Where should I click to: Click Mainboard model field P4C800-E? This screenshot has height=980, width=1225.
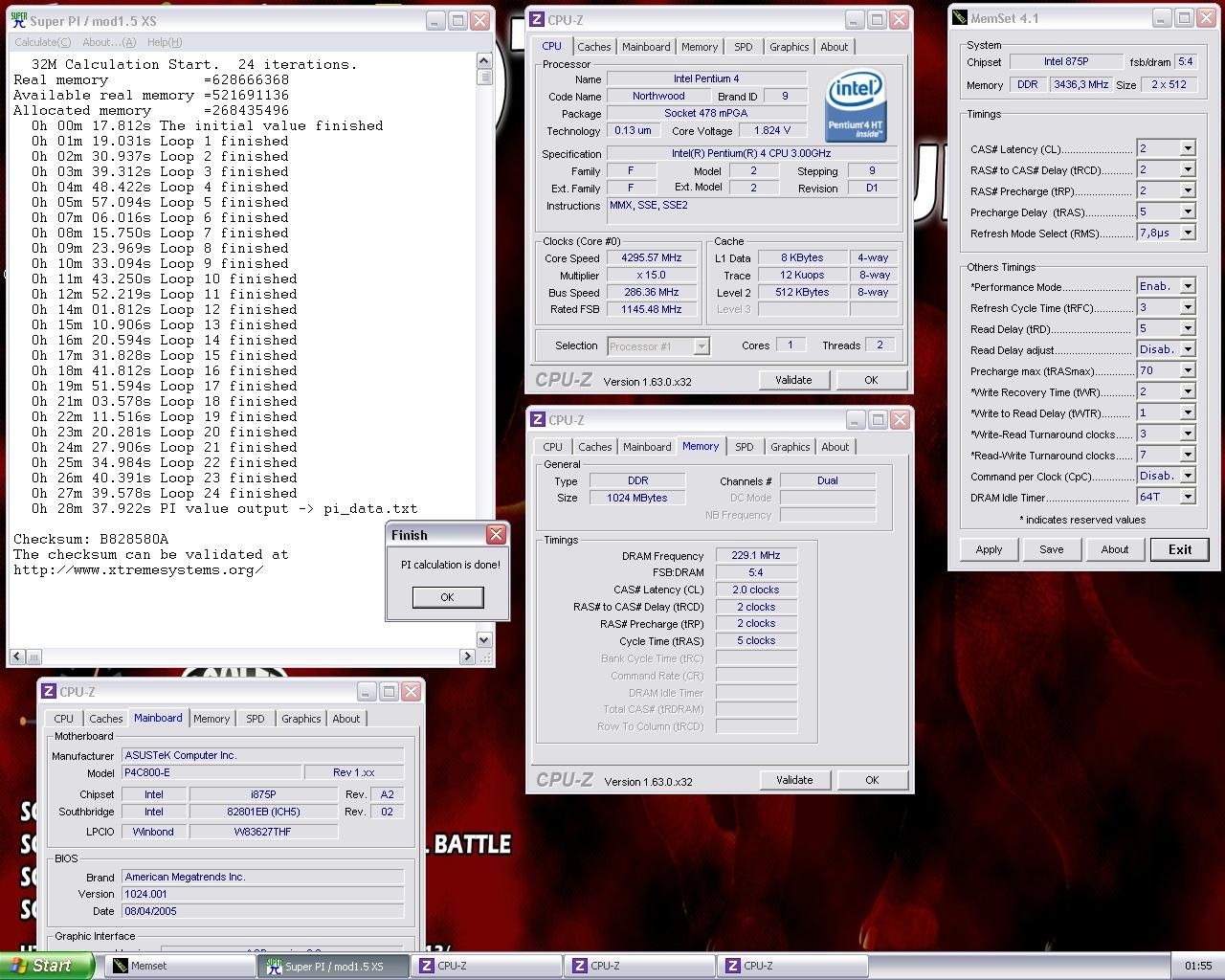211,772
